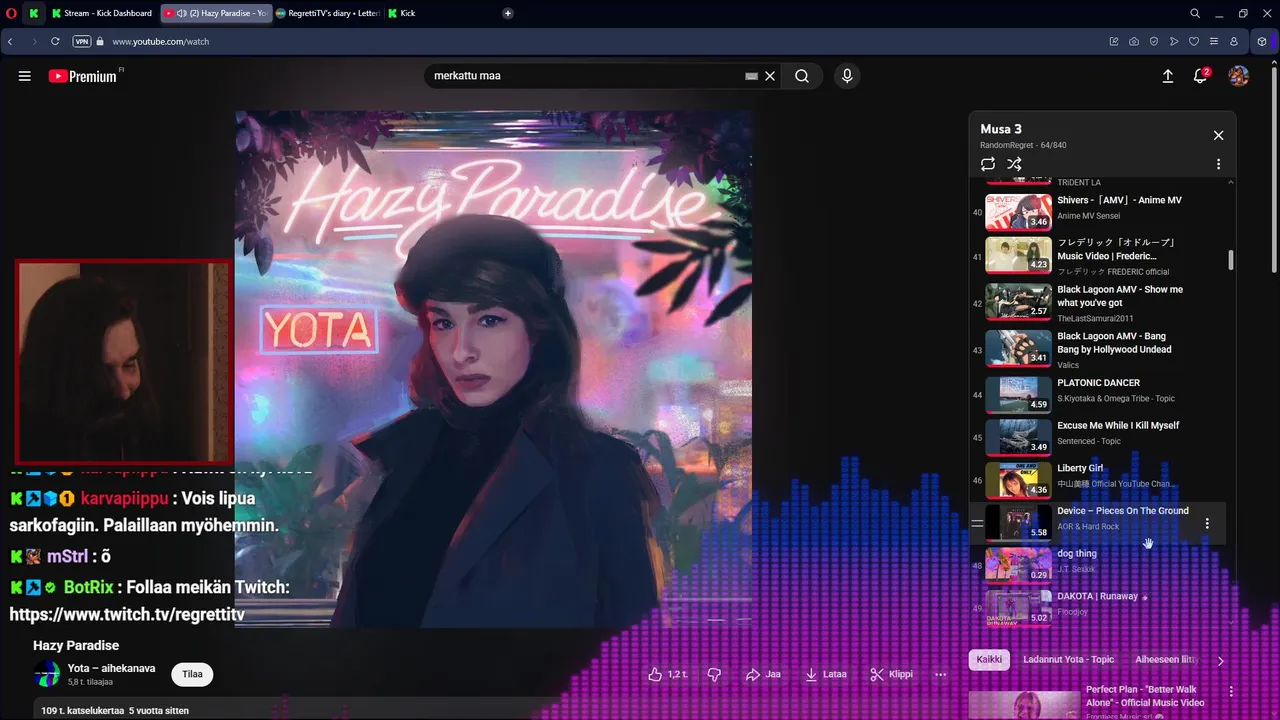
Task: Open the pinned Kick tab
Action: click(x=34, y=13)
